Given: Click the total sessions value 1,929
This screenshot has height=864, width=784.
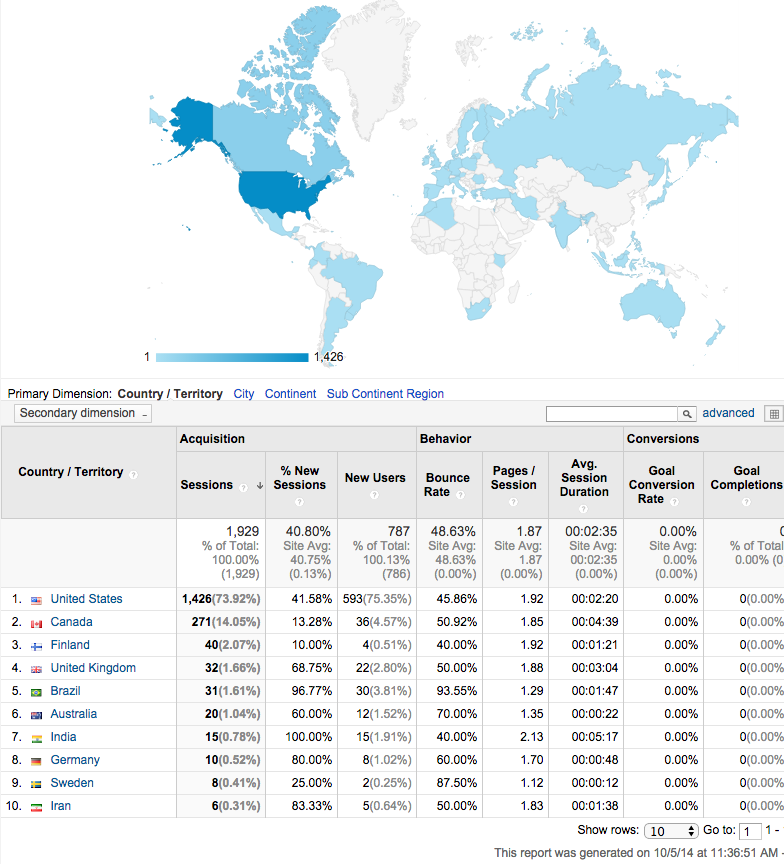Looking at the screenshot, I should pyautogui.click(x=242, y=532).
